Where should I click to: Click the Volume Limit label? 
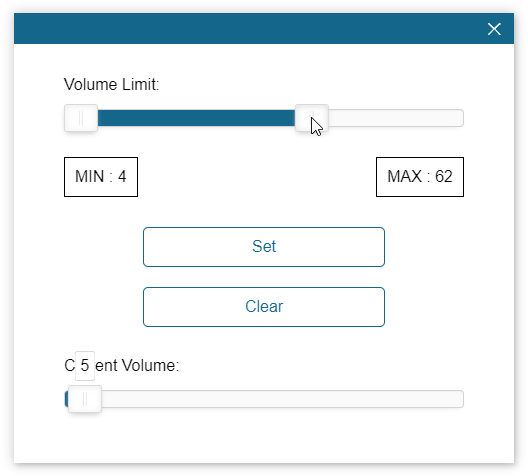click(x=111, y=84)
